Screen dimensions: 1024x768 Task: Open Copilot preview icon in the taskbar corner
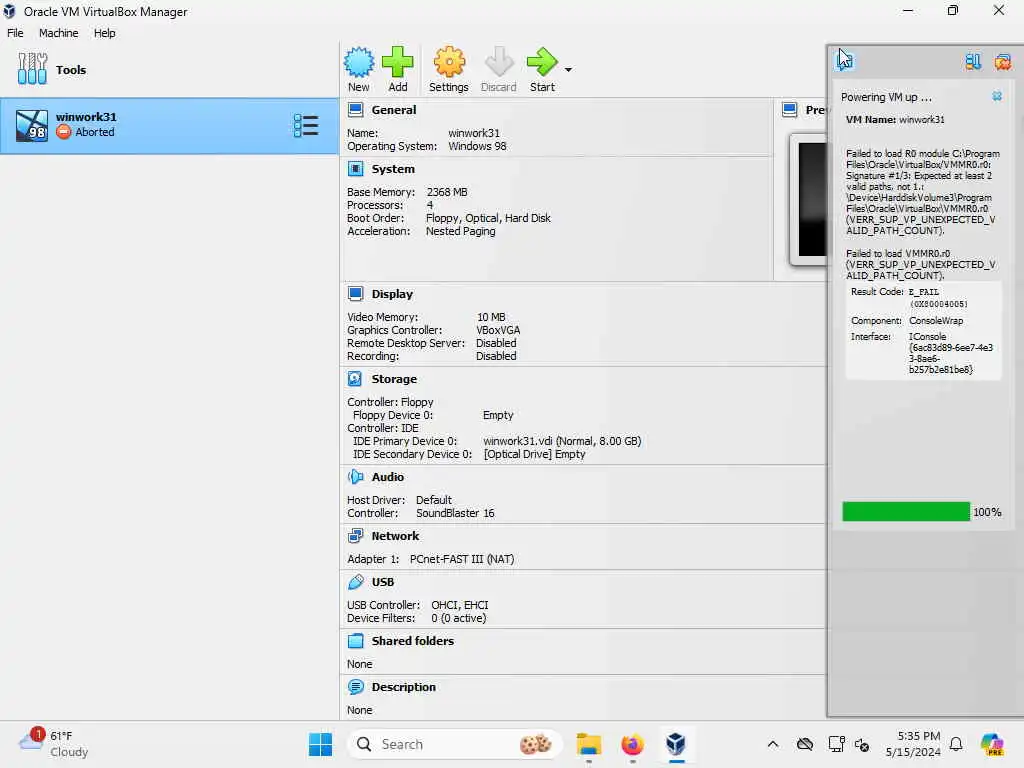pyautogui.click(x=992, y=744)
